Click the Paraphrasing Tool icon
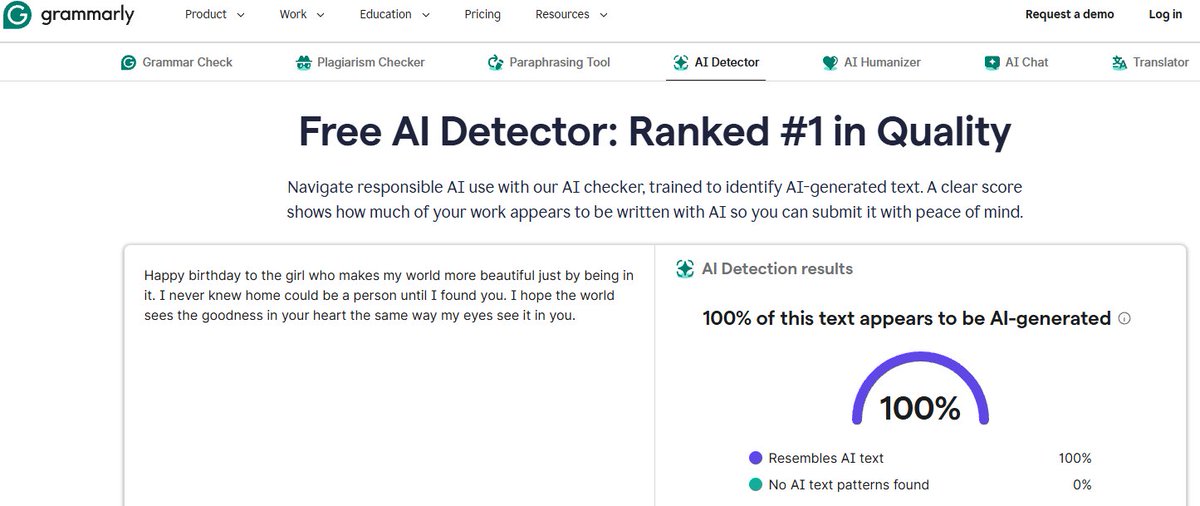 tap(495, 62)
